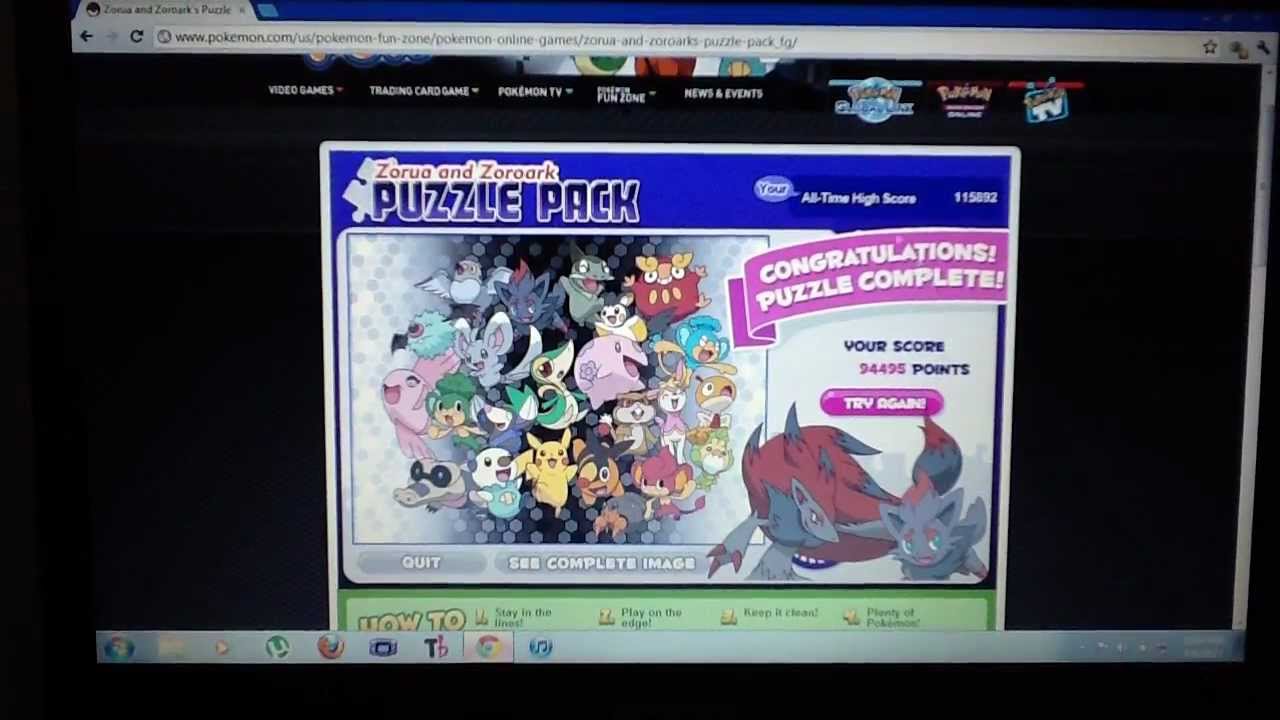The image size is (1280, 720).
Task: Open iTunes from the taskbar
Action: click(x=540, y=648)
